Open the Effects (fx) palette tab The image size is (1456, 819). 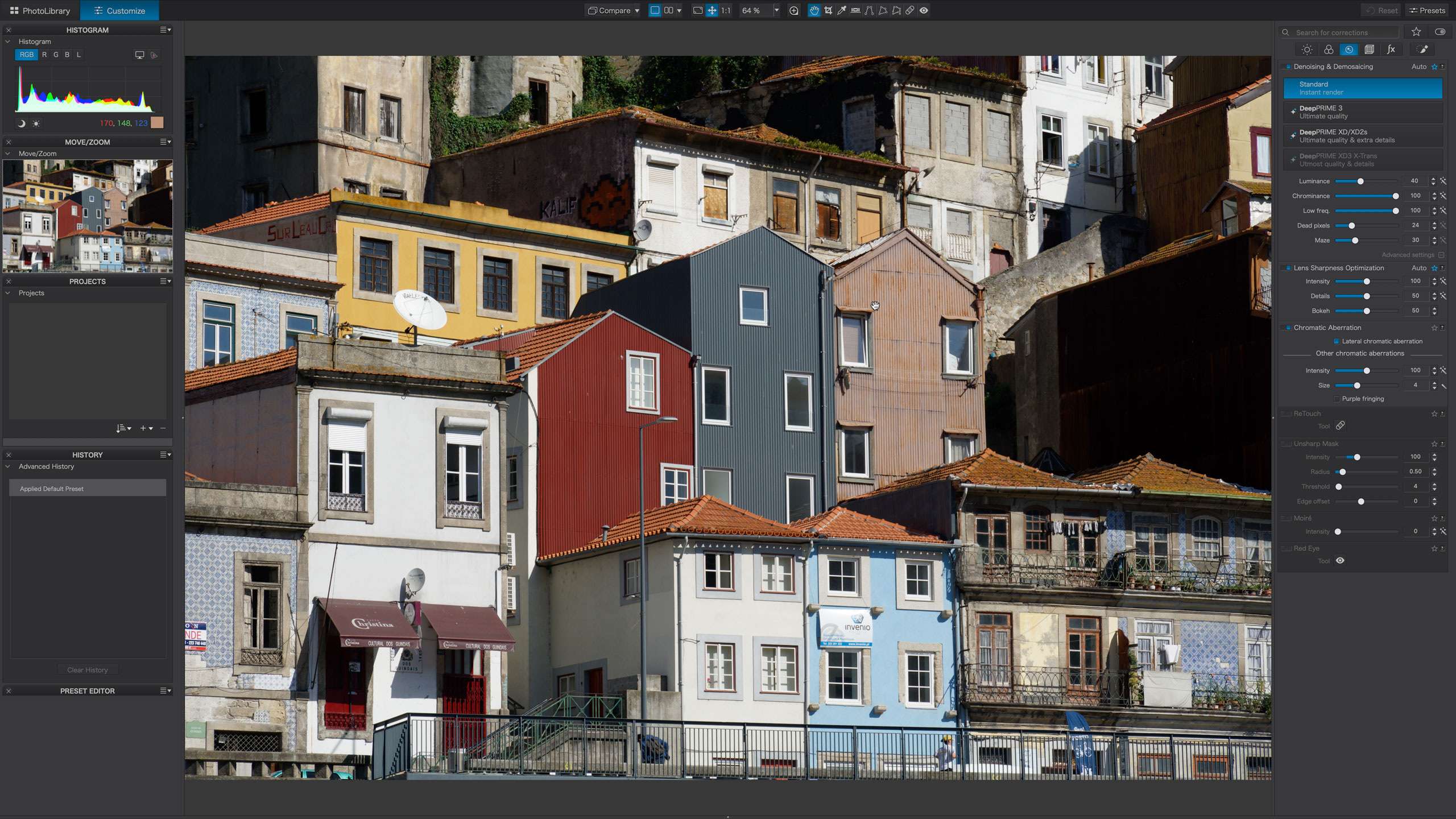tap(1391, 49)
